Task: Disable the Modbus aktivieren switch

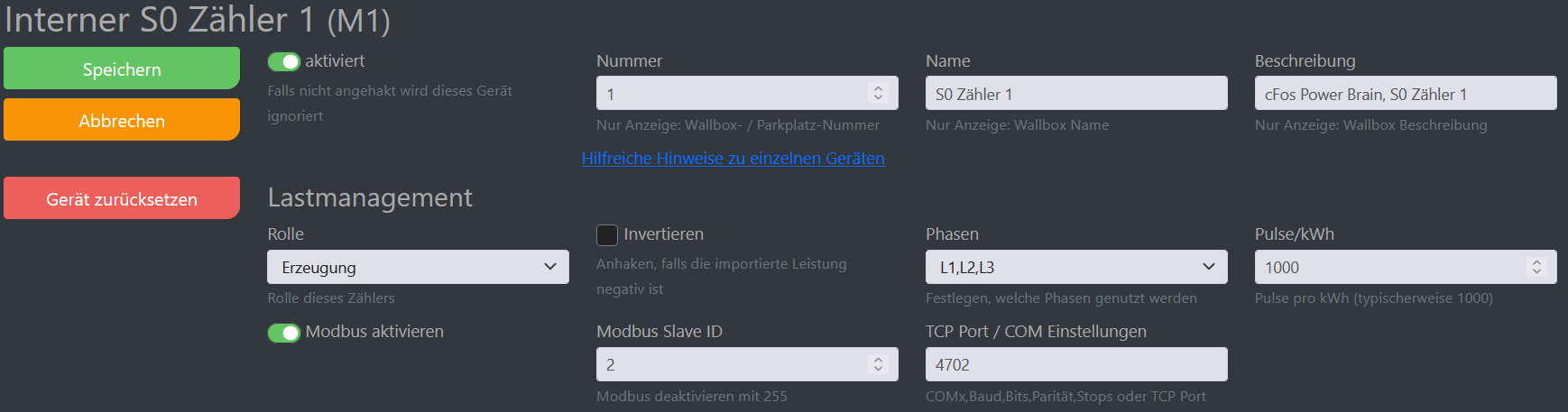Action: [x=284, y=333]
